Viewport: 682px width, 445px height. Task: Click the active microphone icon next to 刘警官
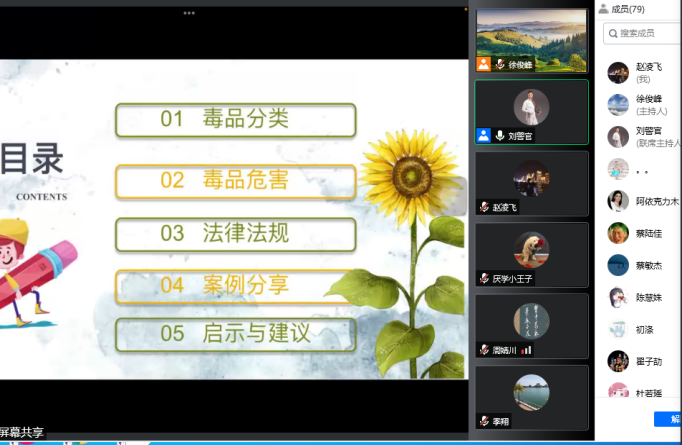click(x=499, y=135)
